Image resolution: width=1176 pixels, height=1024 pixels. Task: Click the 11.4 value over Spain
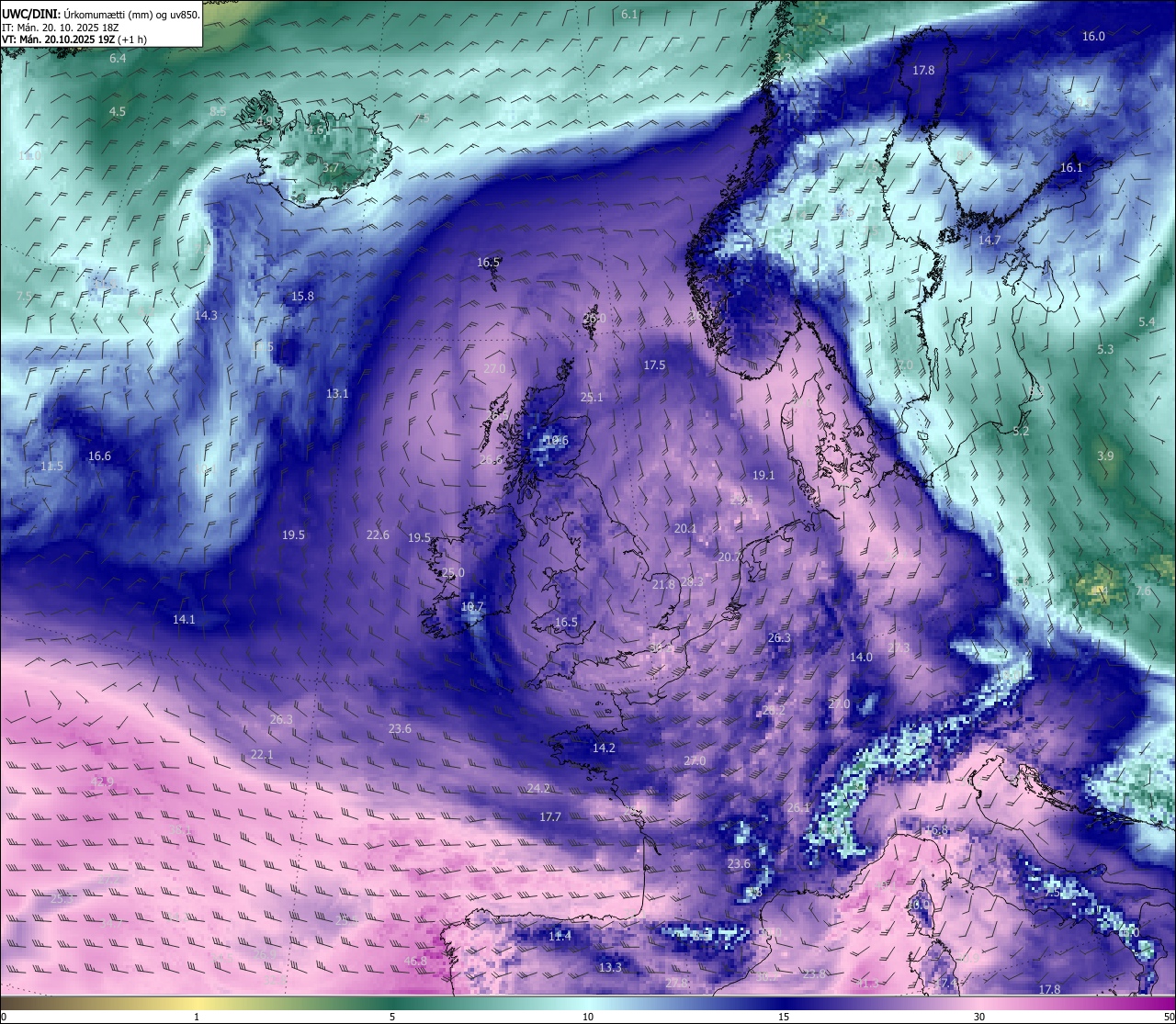[560, 937]
